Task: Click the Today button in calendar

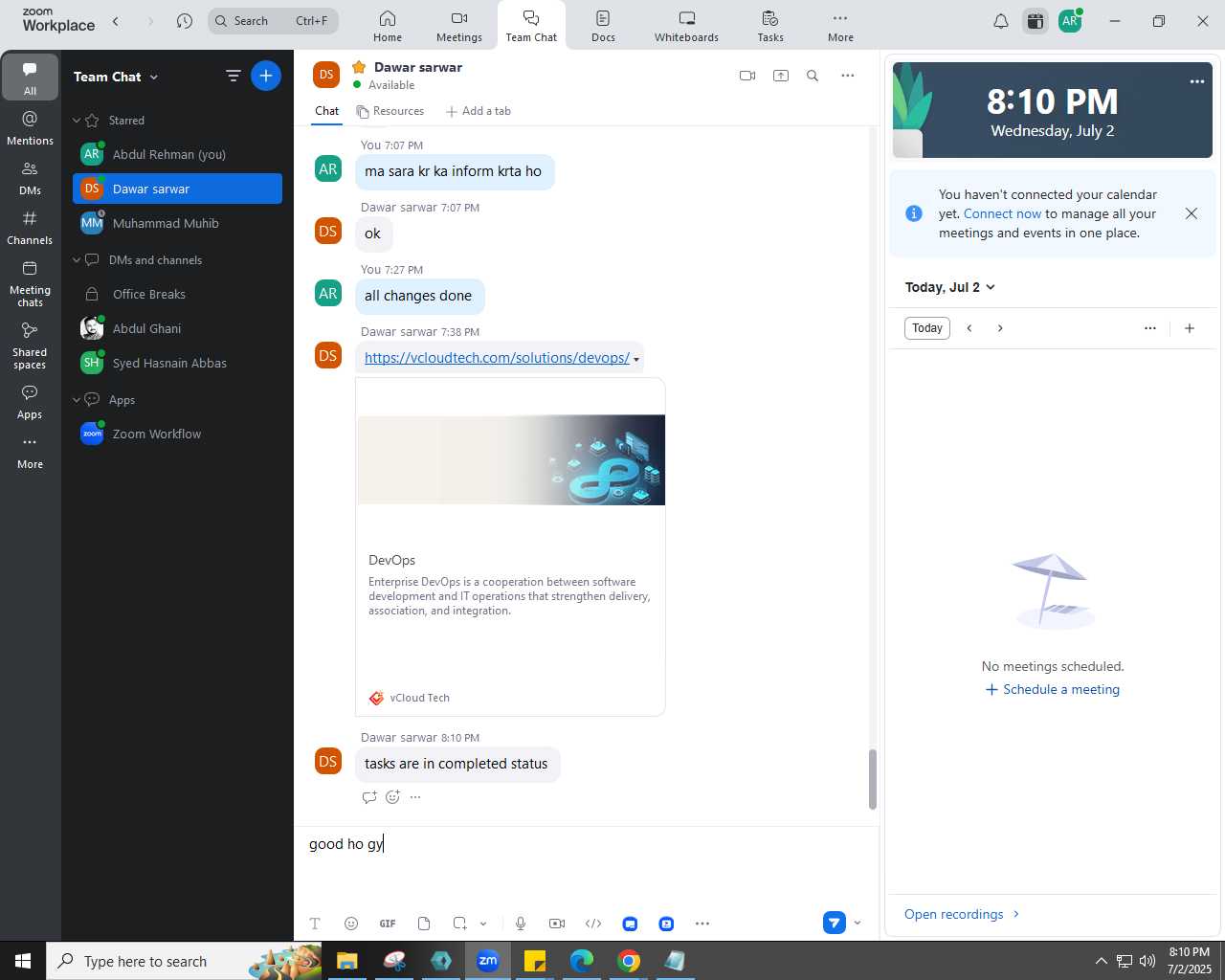Action: pyautogui.click(x=927, y=328)
